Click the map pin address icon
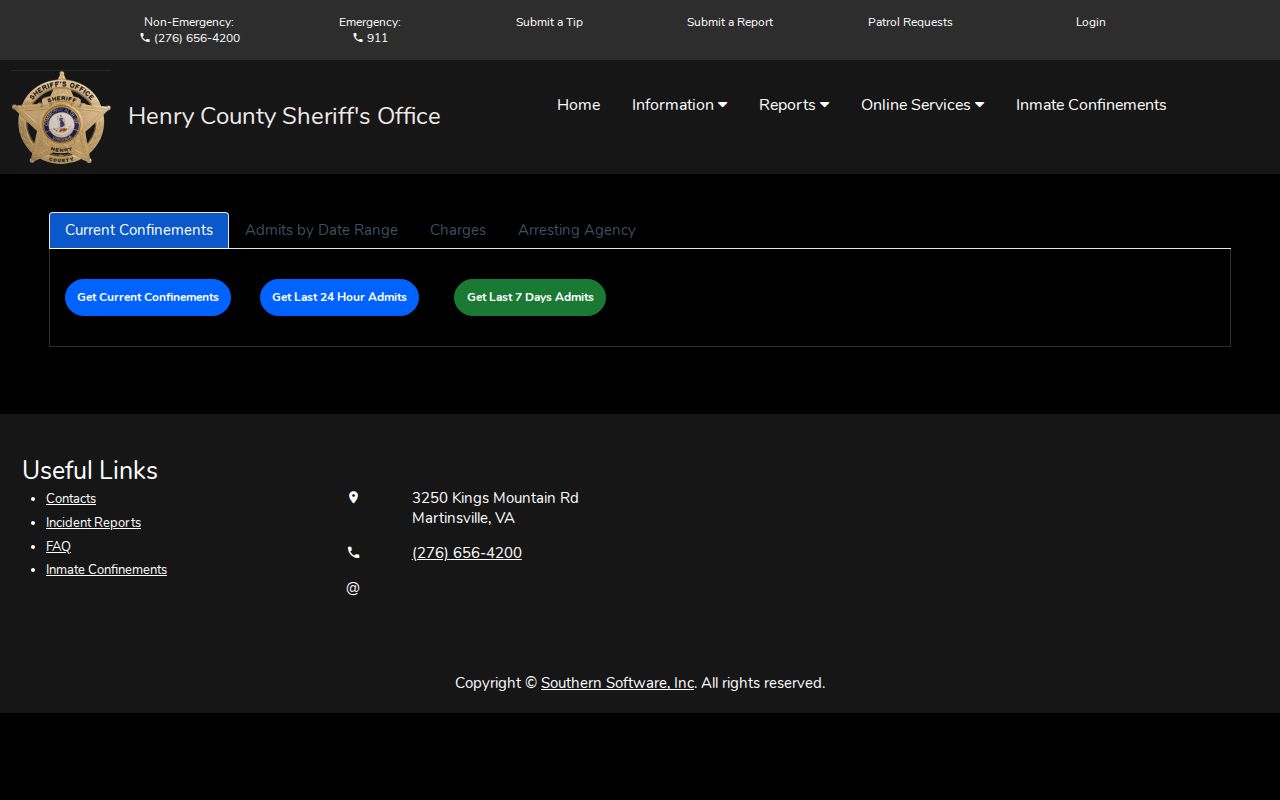The height and width of the screenshot is (800, 1280). [x=353, y=497]
